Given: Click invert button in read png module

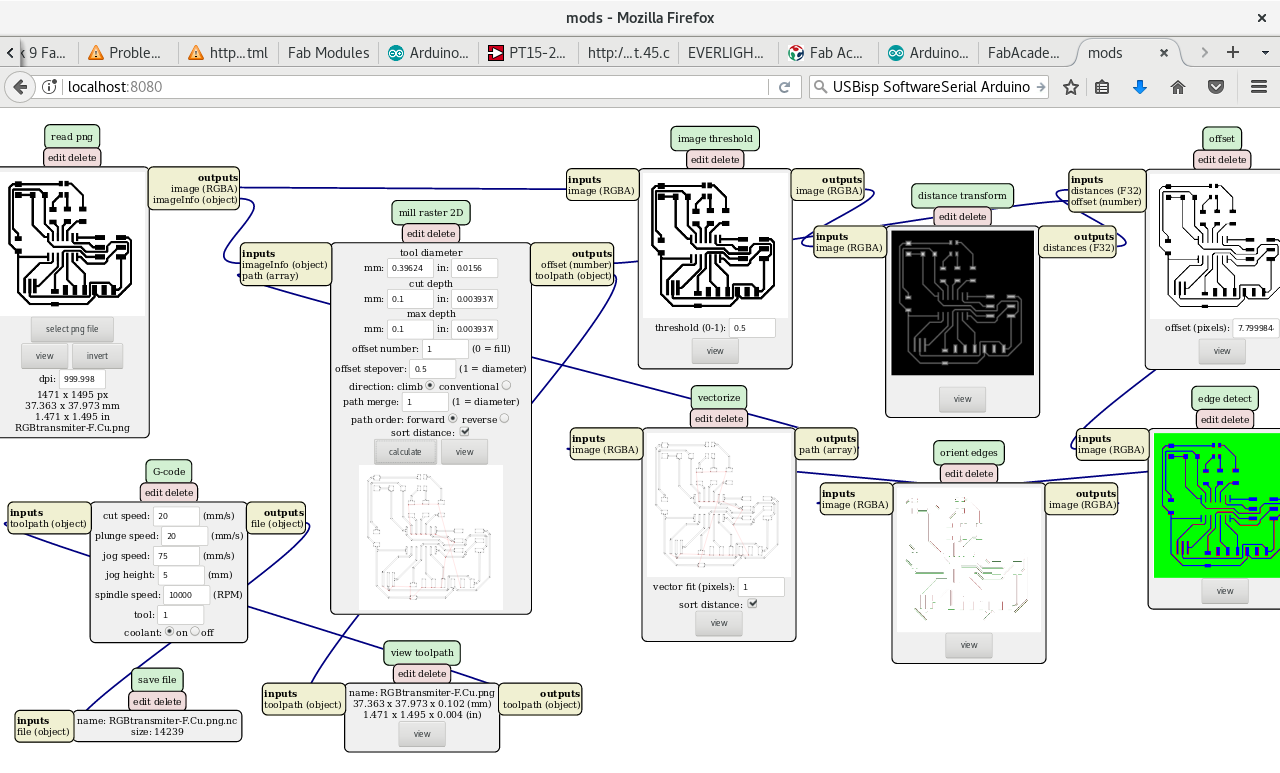Looking at the screenshot, I should tap(97, 356).
